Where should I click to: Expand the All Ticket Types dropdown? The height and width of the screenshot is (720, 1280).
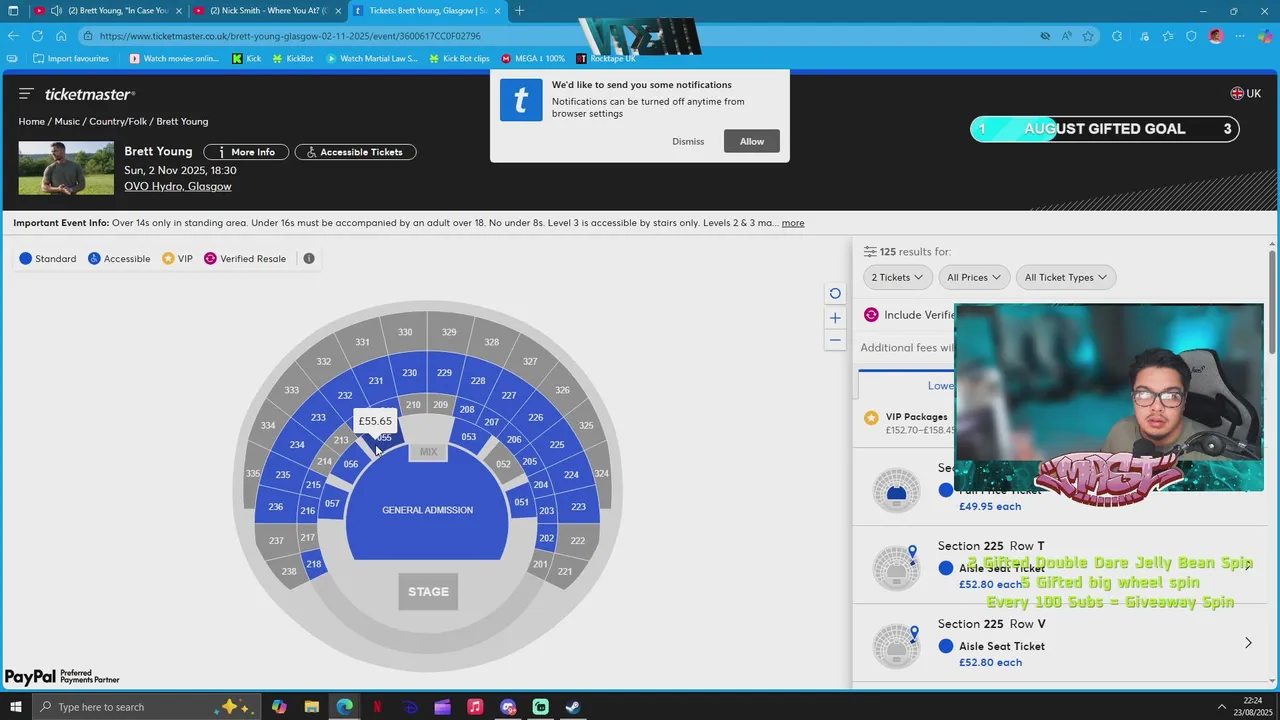tap(1065, 277)
